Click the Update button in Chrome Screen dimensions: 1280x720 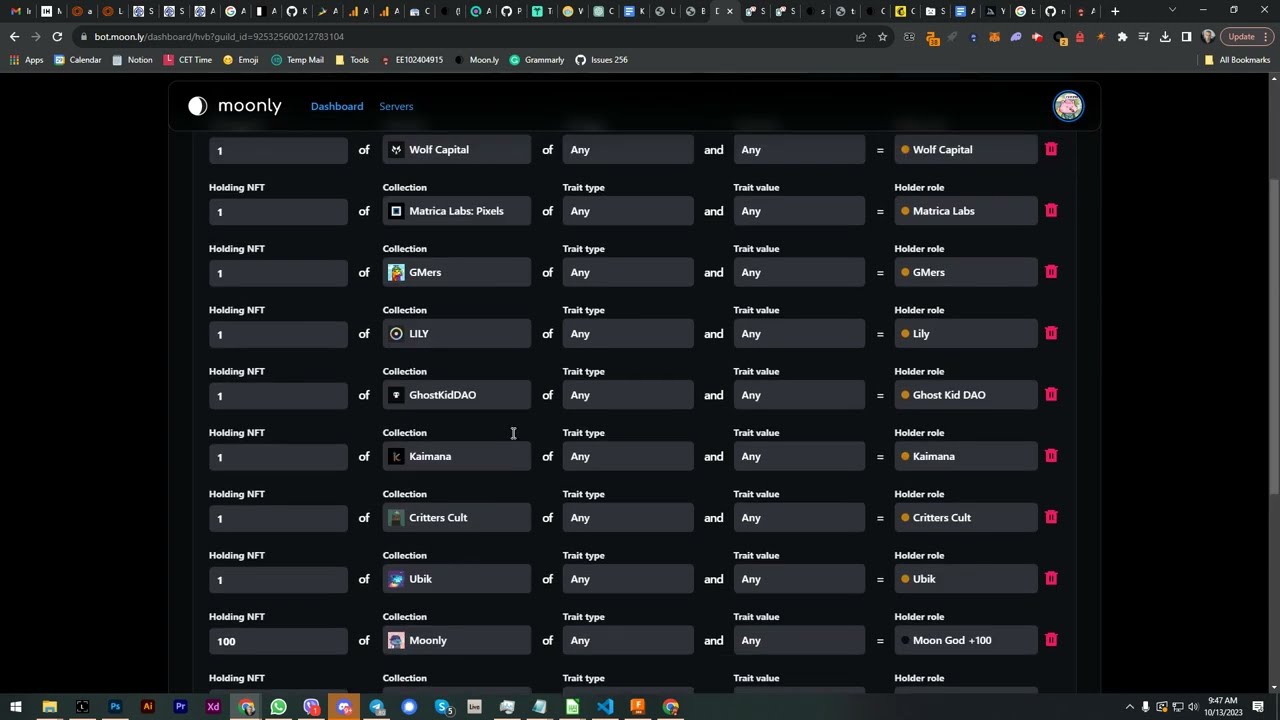[x=1241, y=37]
